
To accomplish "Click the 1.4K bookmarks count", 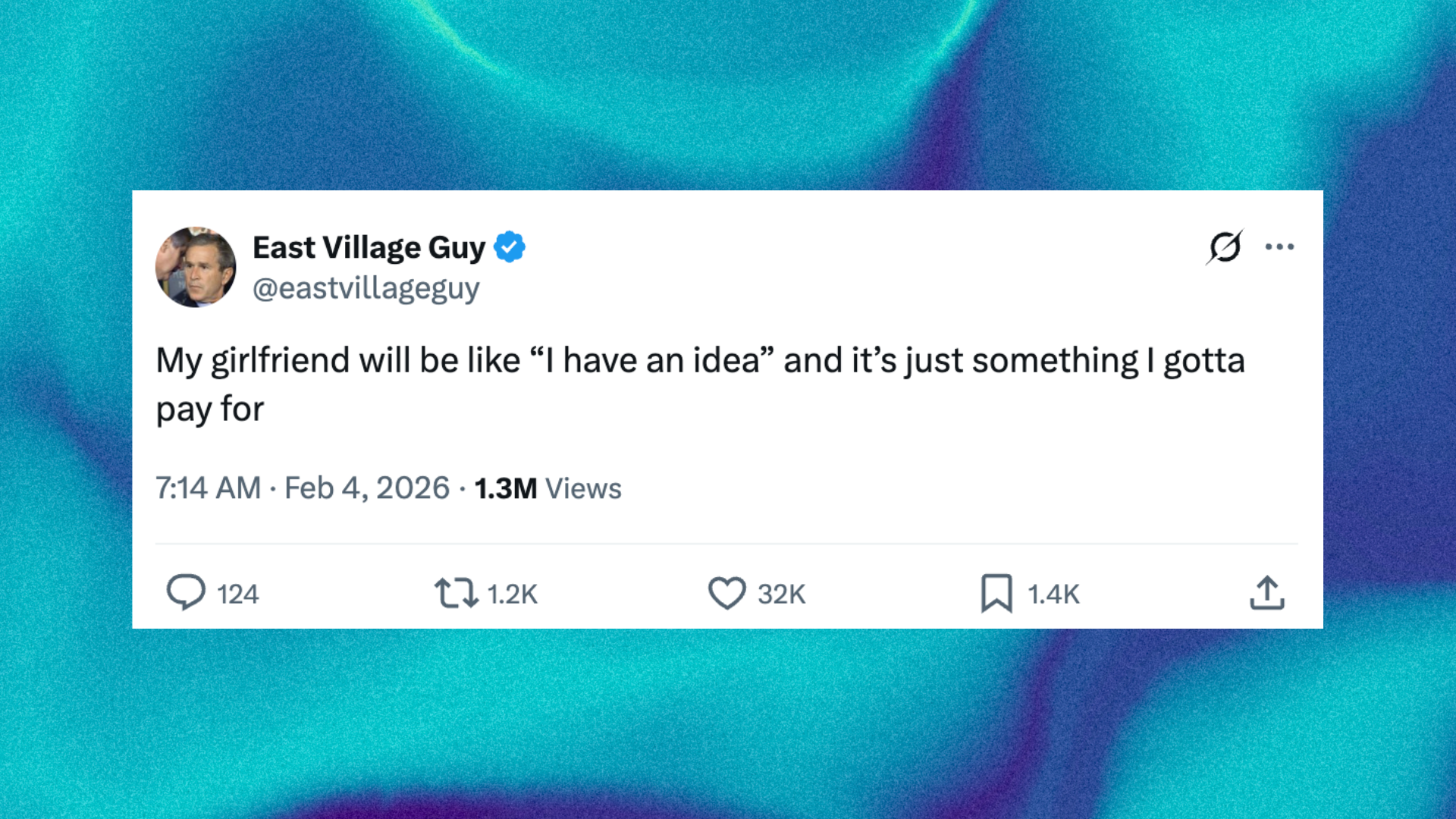I will [1053, 594].
